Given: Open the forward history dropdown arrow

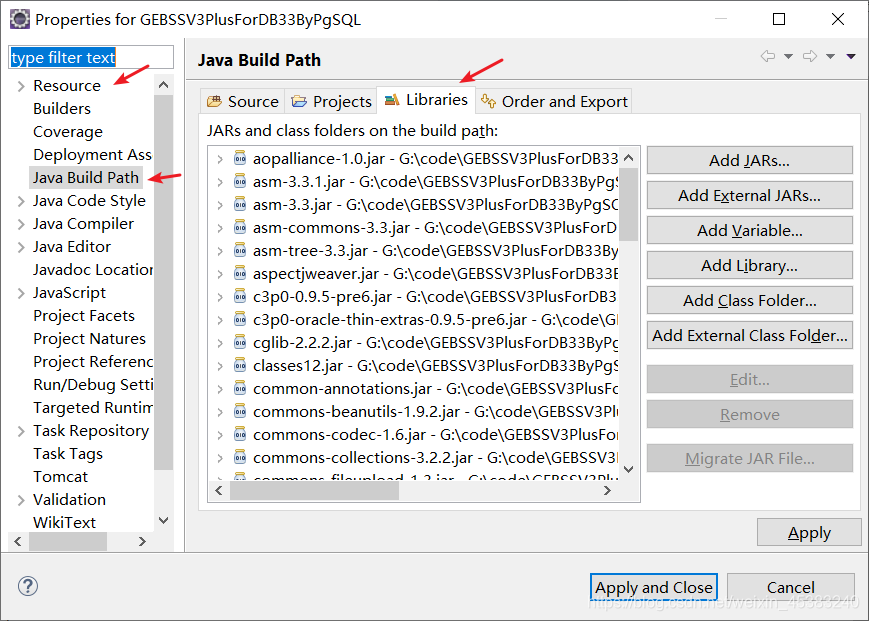Looking at the screenshot, I should tap(830, 56).
